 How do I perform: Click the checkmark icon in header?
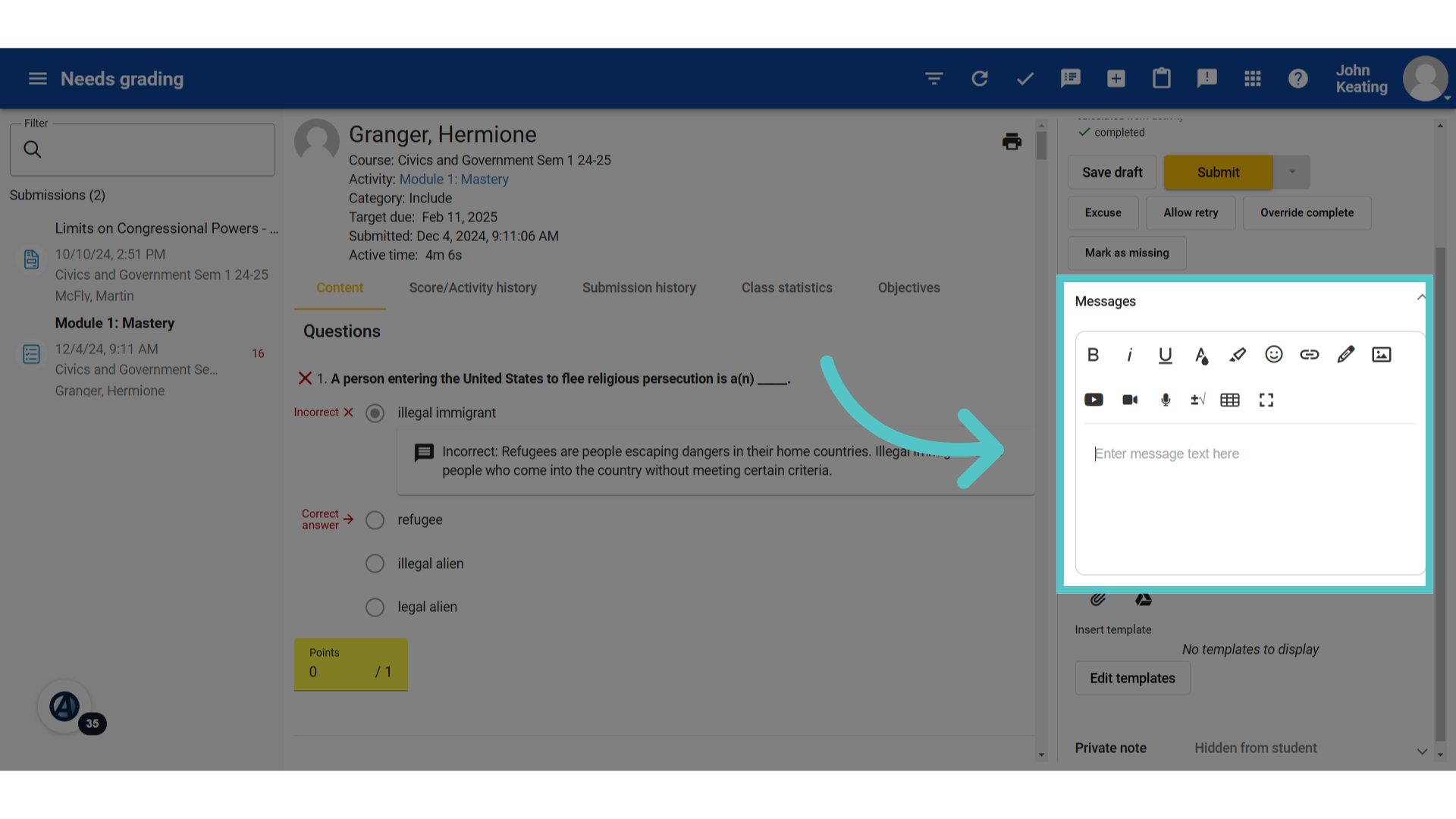[1025, 79]
